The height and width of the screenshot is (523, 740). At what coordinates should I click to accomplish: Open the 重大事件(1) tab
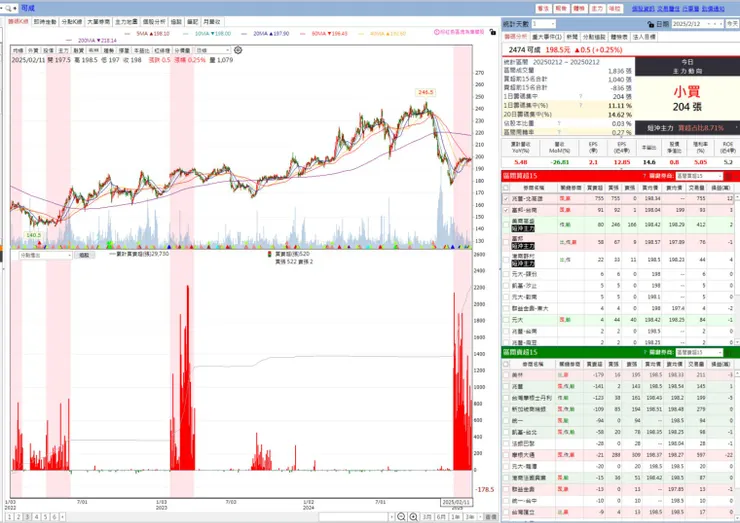547,37
